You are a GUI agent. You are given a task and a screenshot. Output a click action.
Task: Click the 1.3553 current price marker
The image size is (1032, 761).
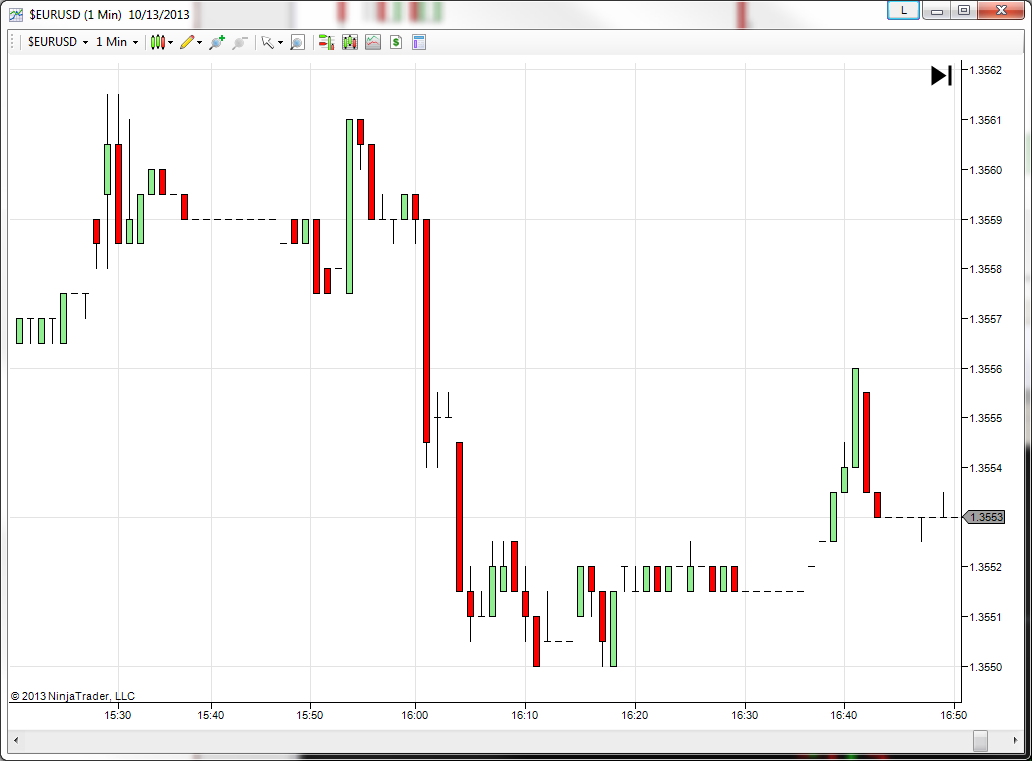click(x=985, y=517)
